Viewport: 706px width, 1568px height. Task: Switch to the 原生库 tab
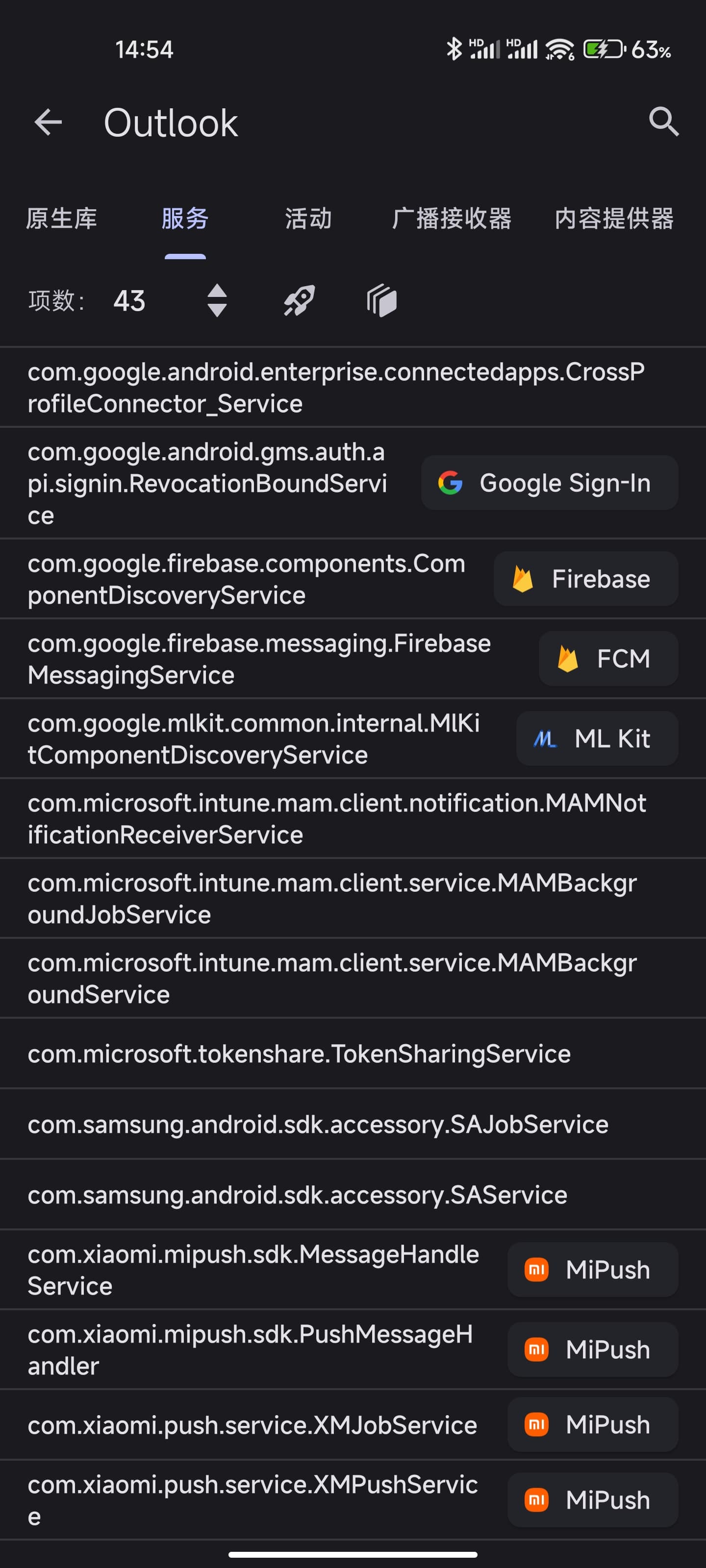[61, 219]
